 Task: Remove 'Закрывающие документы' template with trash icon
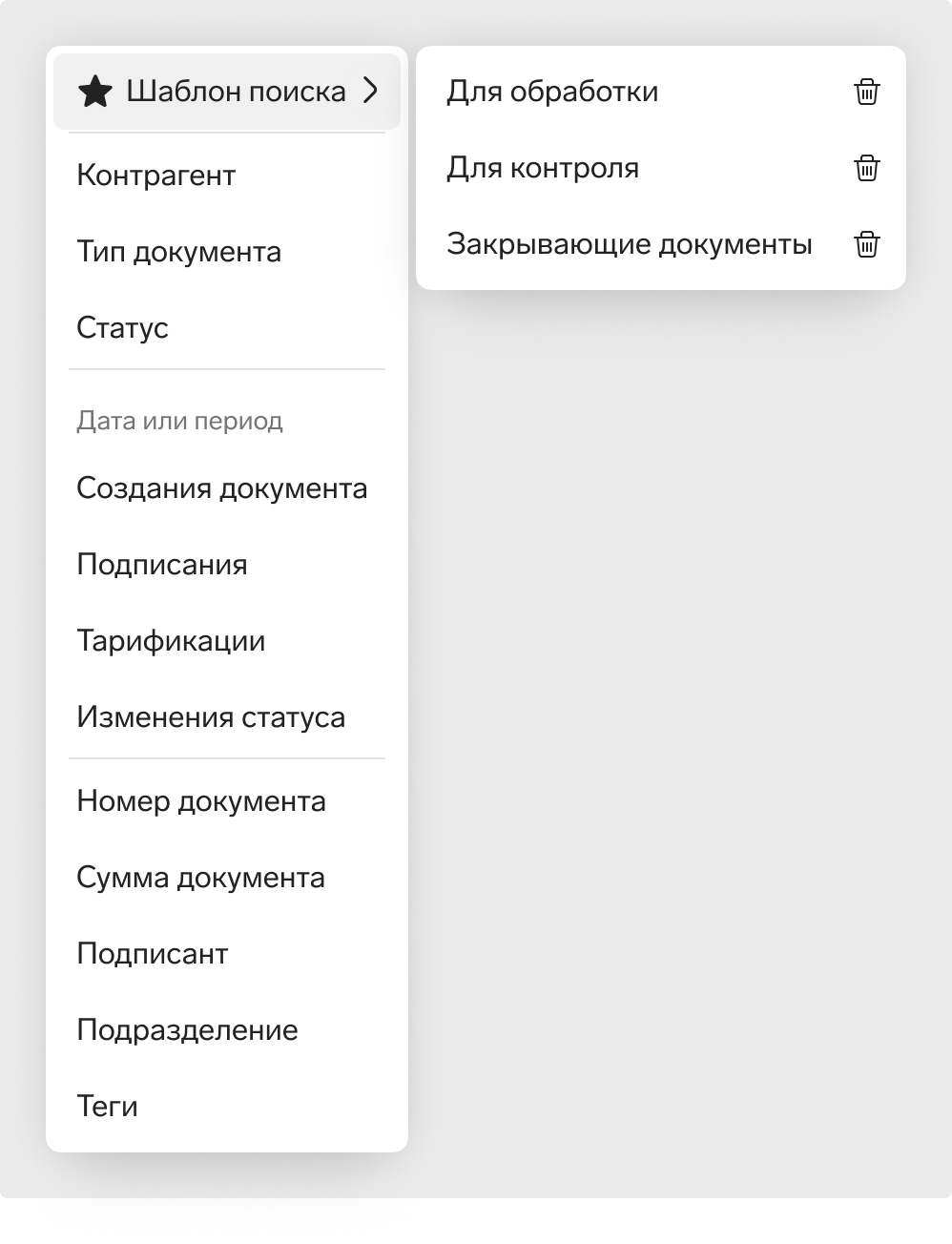click(866, 244)
